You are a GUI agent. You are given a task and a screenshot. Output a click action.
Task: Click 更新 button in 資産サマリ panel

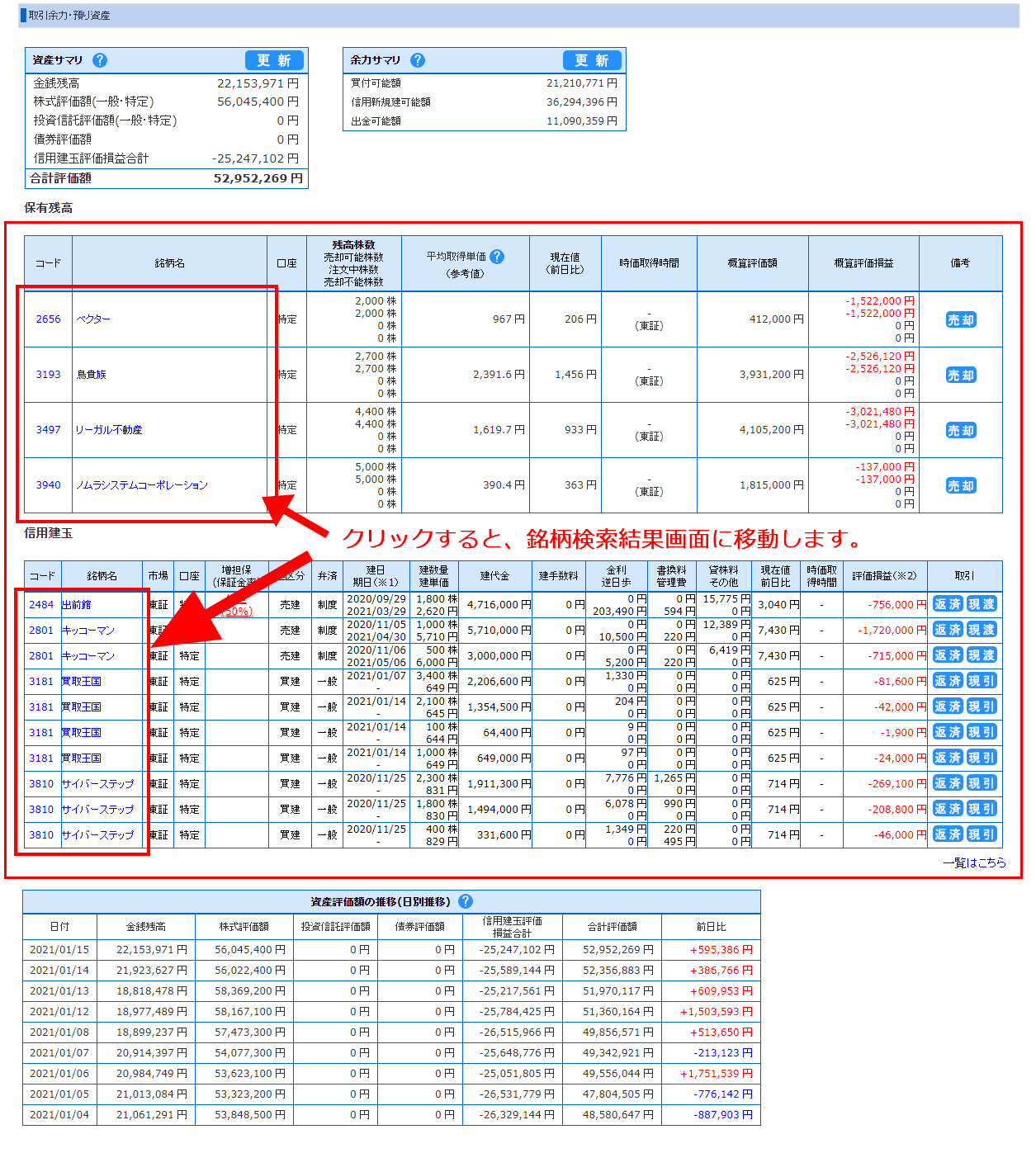pyautogui.click(x=274, y=60)
